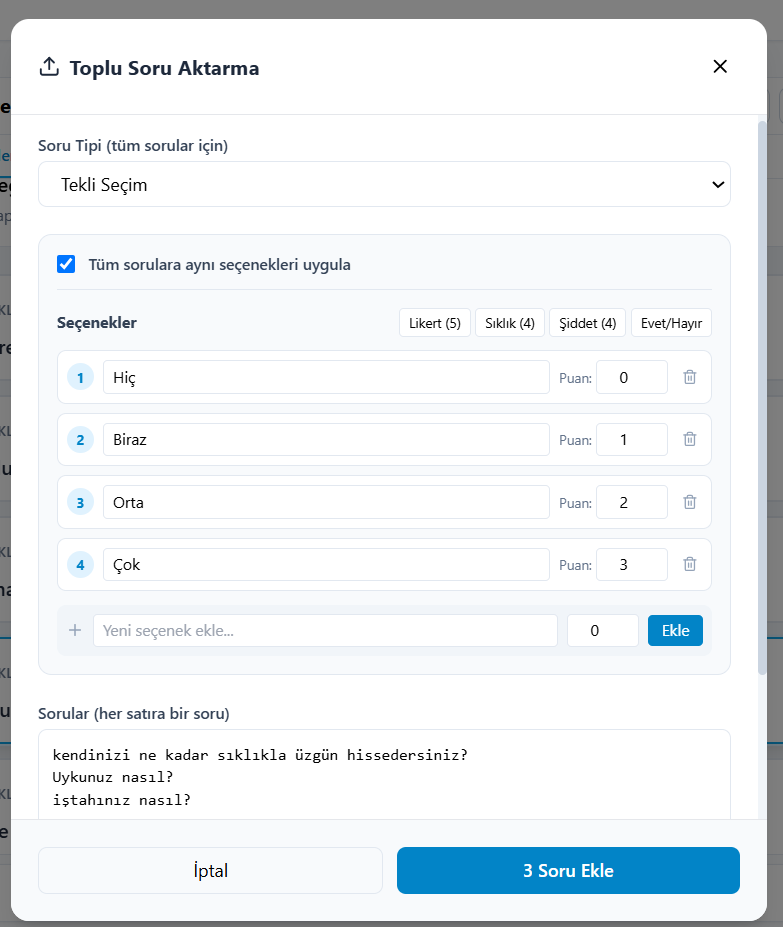Click the upload icon next to Toplu Soru Aktarma

point(49,67)
